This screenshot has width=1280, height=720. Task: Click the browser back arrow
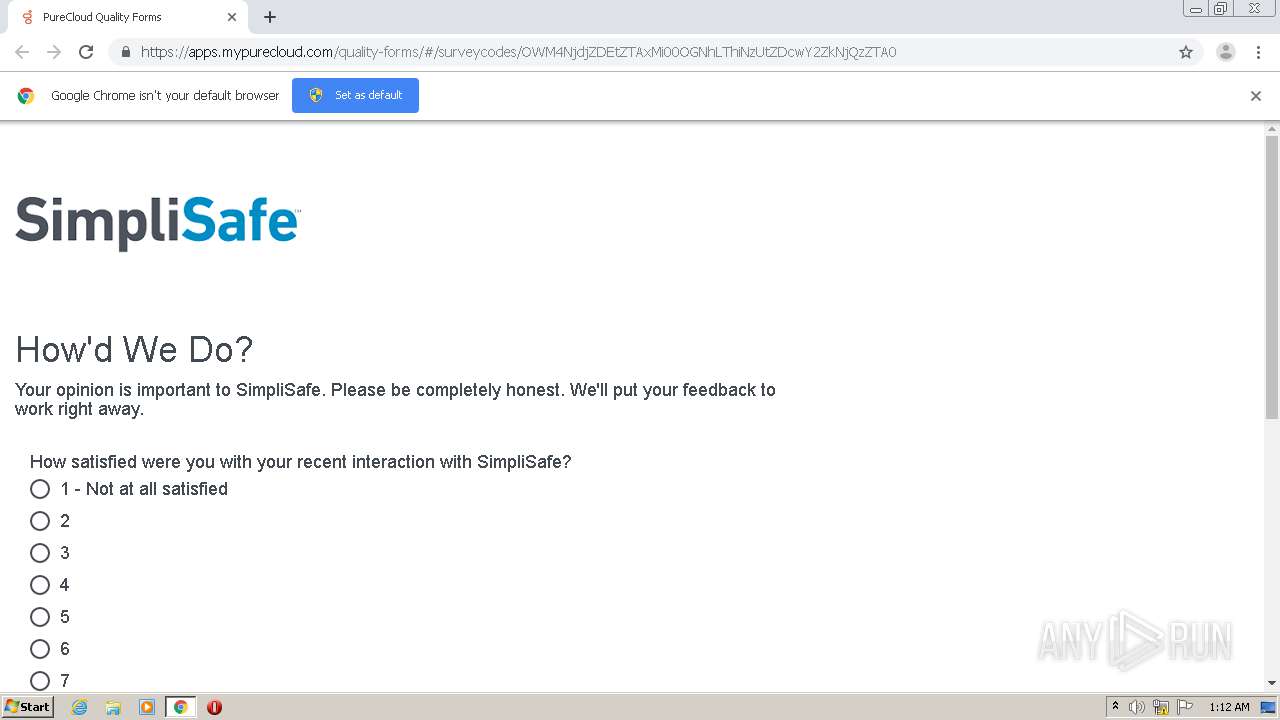(x=22, y=52)
